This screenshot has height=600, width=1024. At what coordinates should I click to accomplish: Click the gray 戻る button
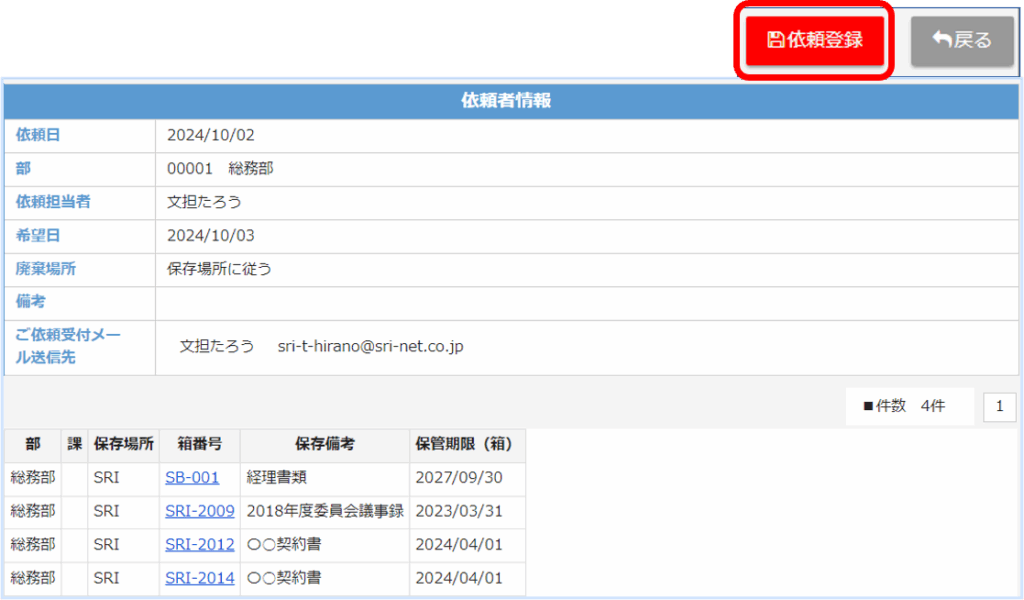[962, 40]
